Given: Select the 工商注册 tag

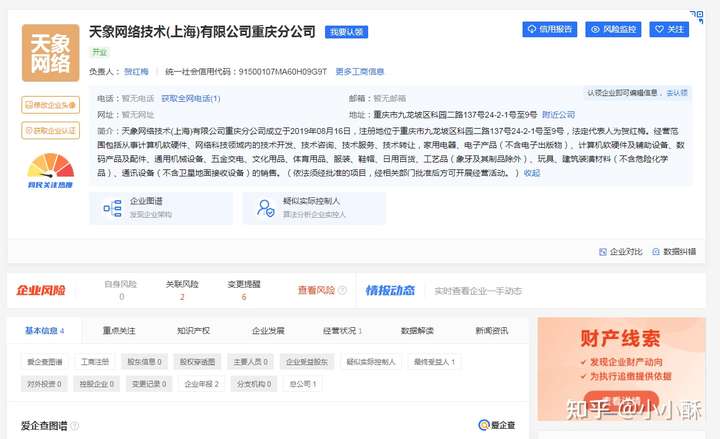Looking at the screenshot, I should [95, 362].
